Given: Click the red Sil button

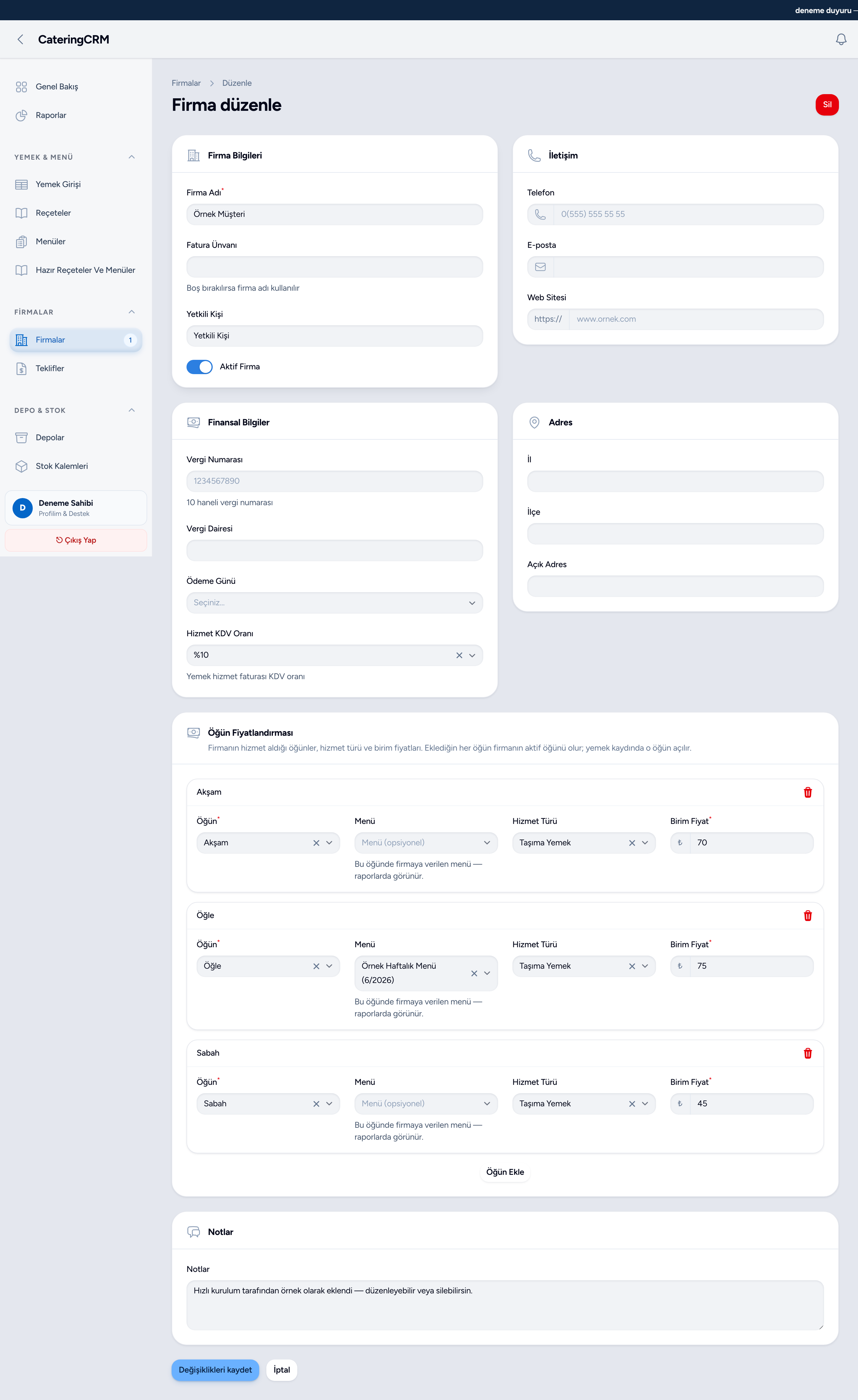Looking at the screenshot, I should pyautogui.click(x=827, y=105).
